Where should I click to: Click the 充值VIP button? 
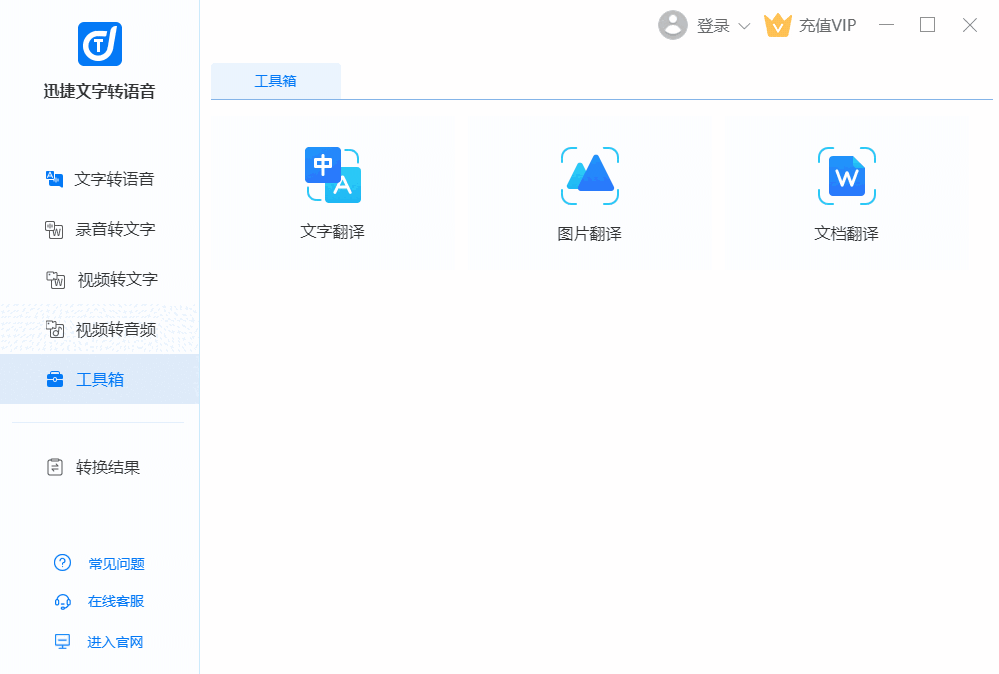point(827,26)
